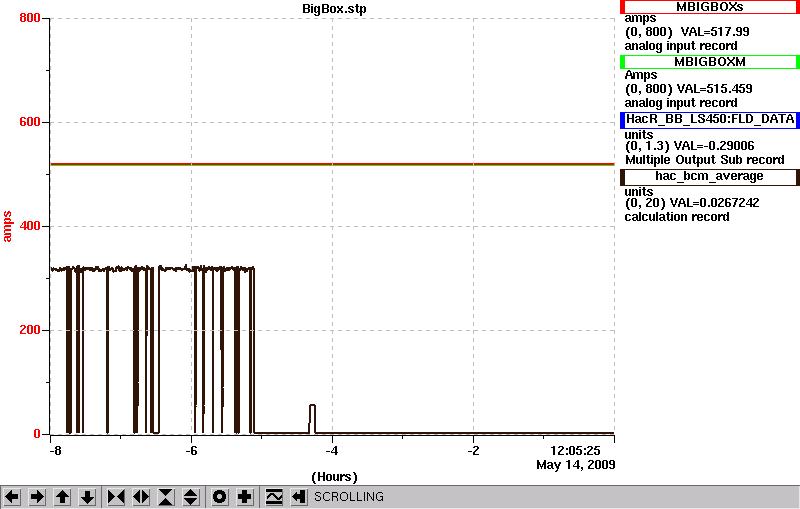Click the VAL=515.459 reading
Screen dimensions: 800x509
pyautogui.click(x=714, y=89)
